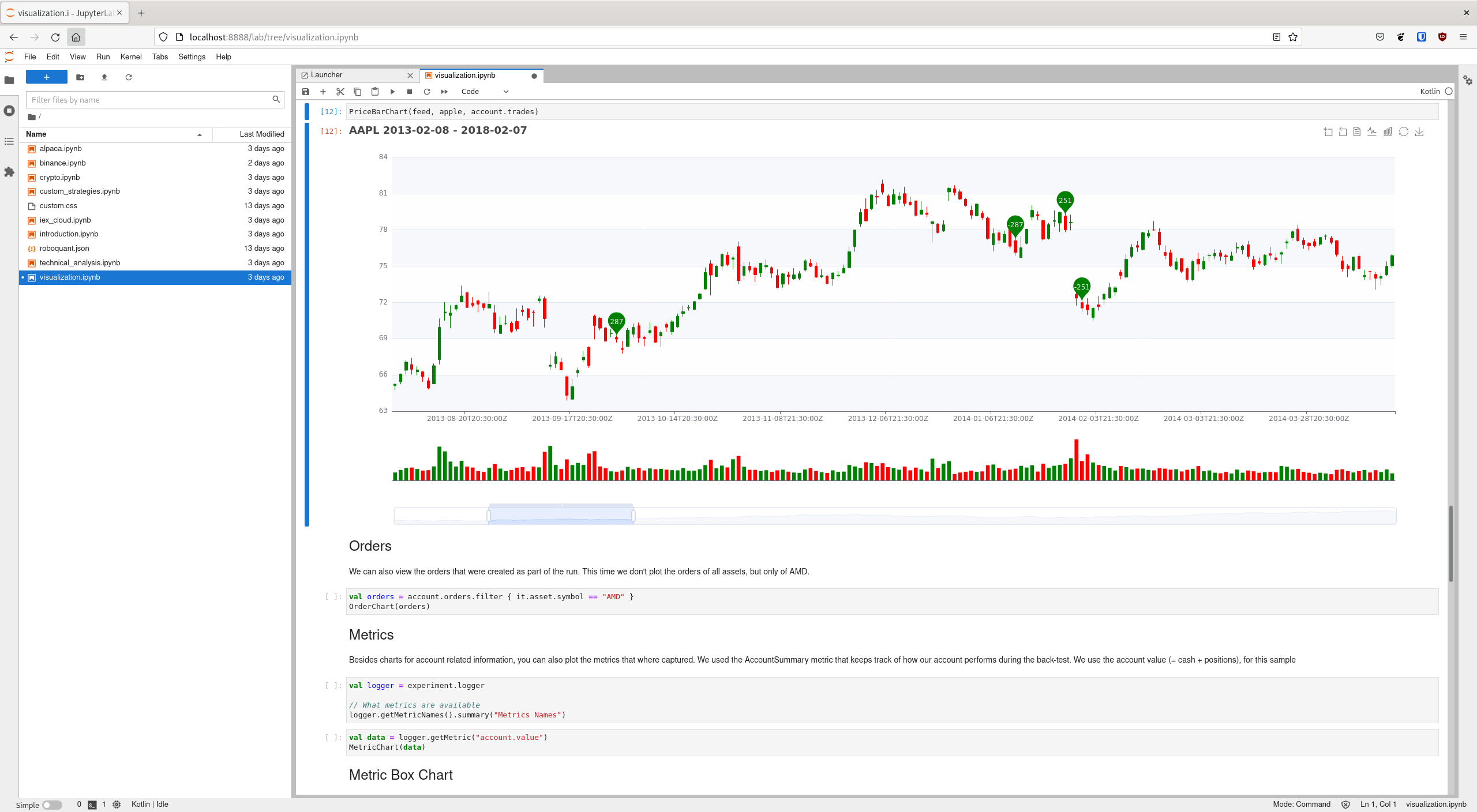The height and width of the screenshot is (812, 1477).
Task: Click the paste cell icon in toolbar
Action: pos(375,91)
